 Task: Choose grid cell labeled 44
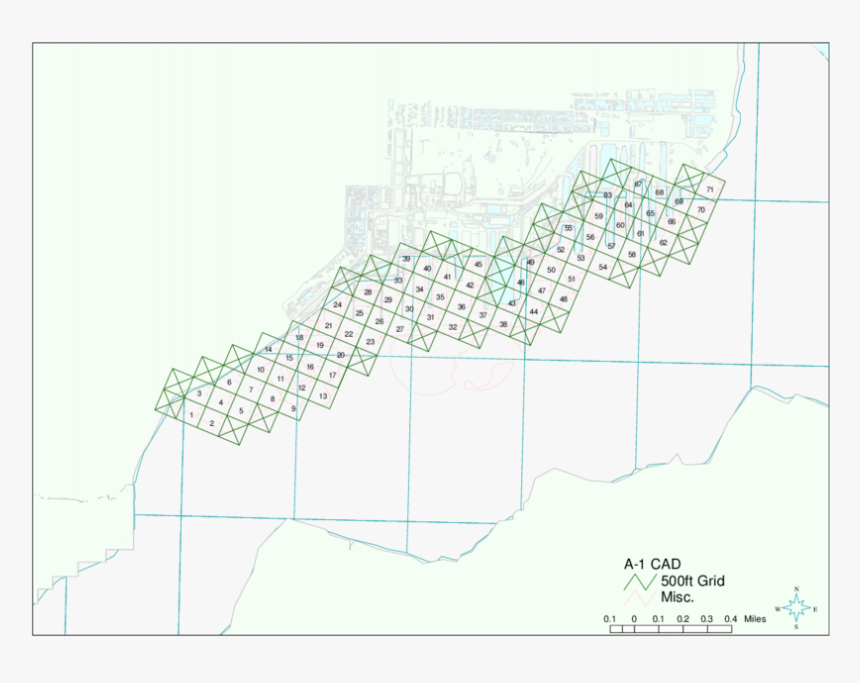tap(534, 312)
